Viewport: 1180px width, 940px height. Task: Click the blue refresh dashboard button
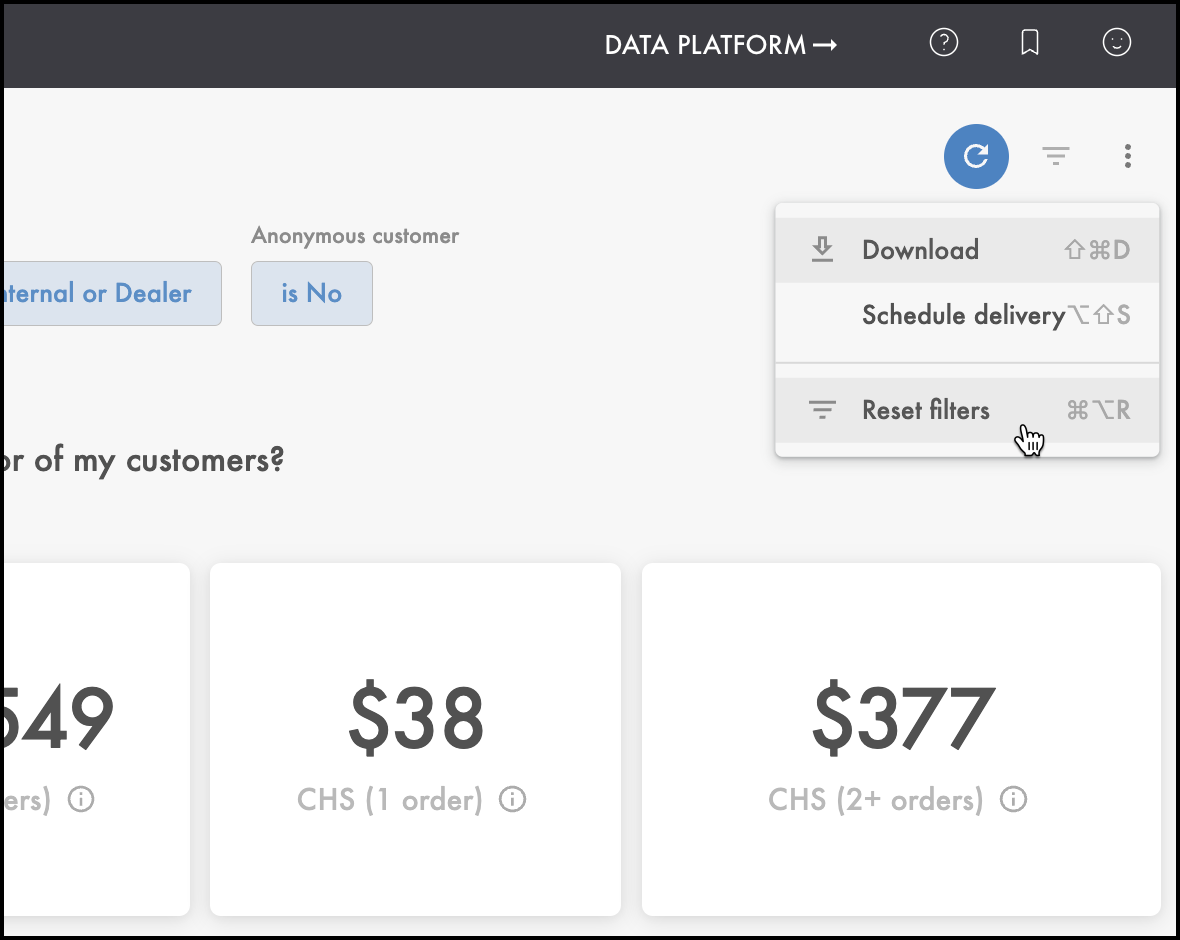click(976, 157)
